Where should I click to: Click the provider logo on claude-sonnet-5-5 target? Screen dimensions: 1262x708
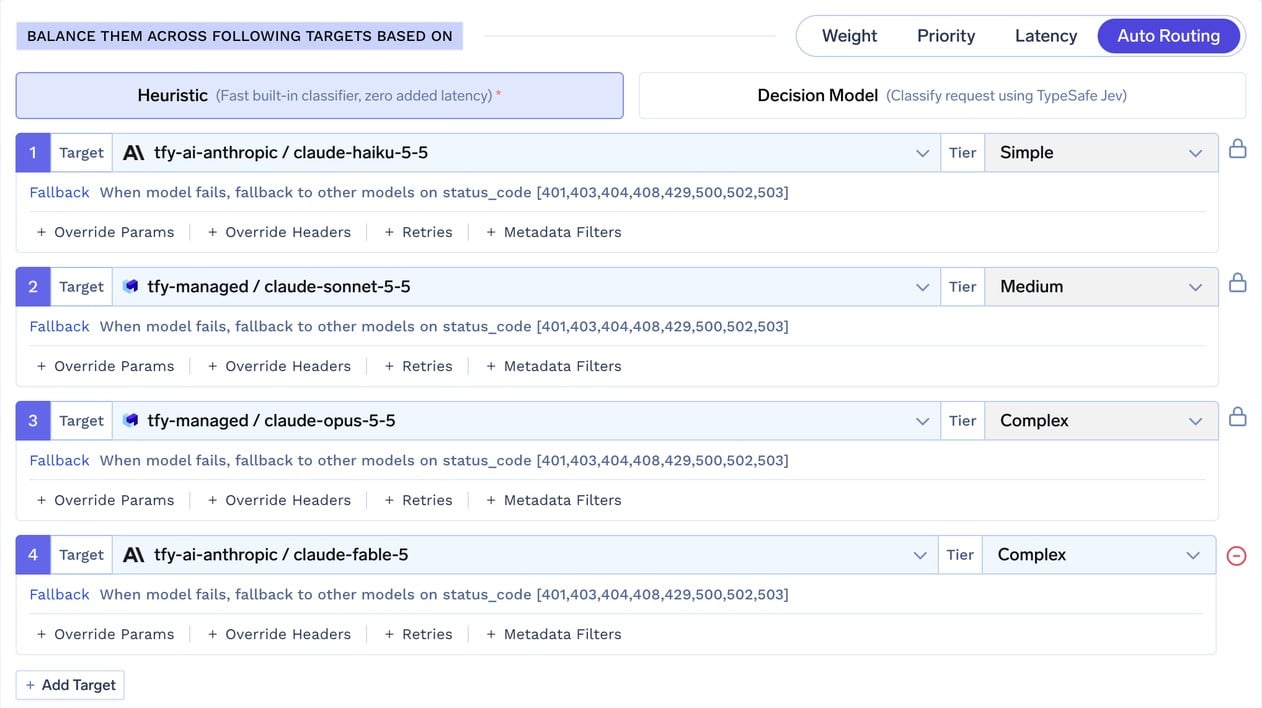[130, 287]
